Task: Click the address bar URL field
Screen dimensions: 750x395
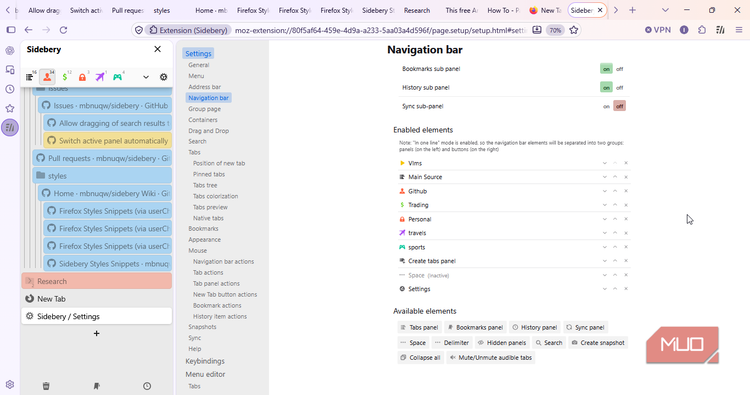Action: pyautogui.click(x=380, y=30)
